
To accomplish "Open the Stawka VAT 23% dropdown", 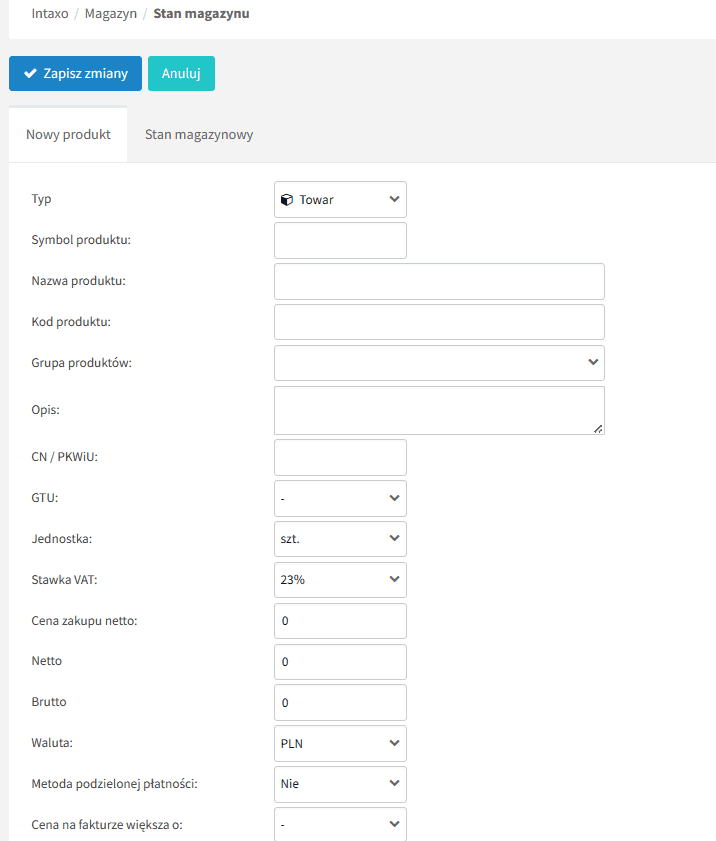I will coord(340,580).
